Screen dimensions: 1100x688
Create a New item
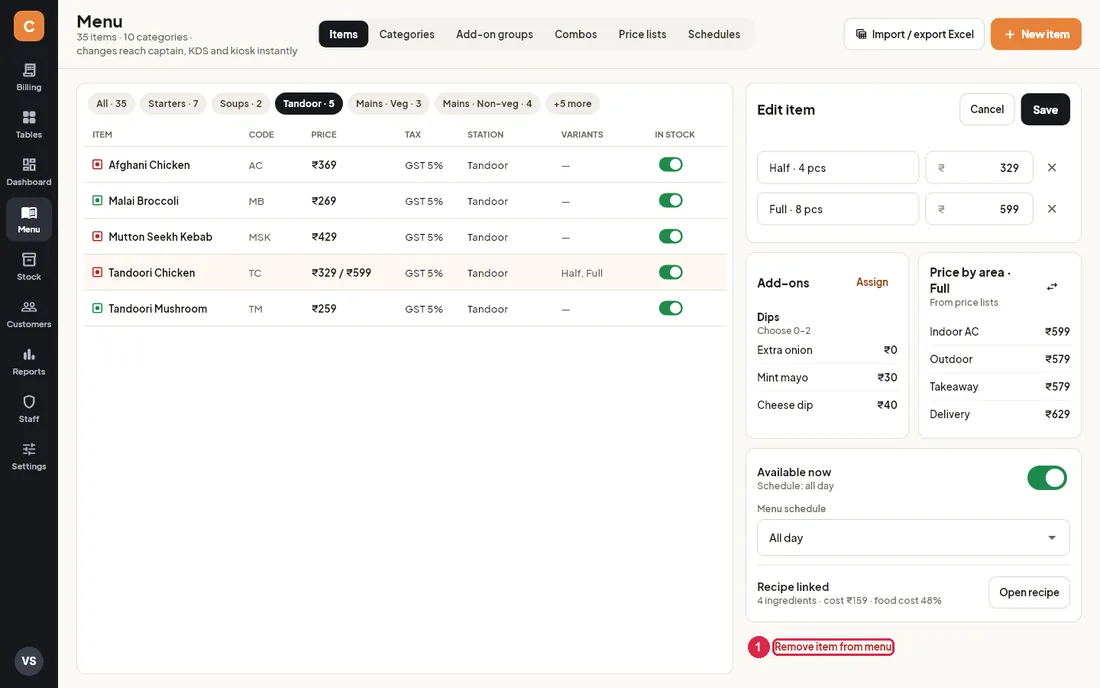click(1036, 34)
